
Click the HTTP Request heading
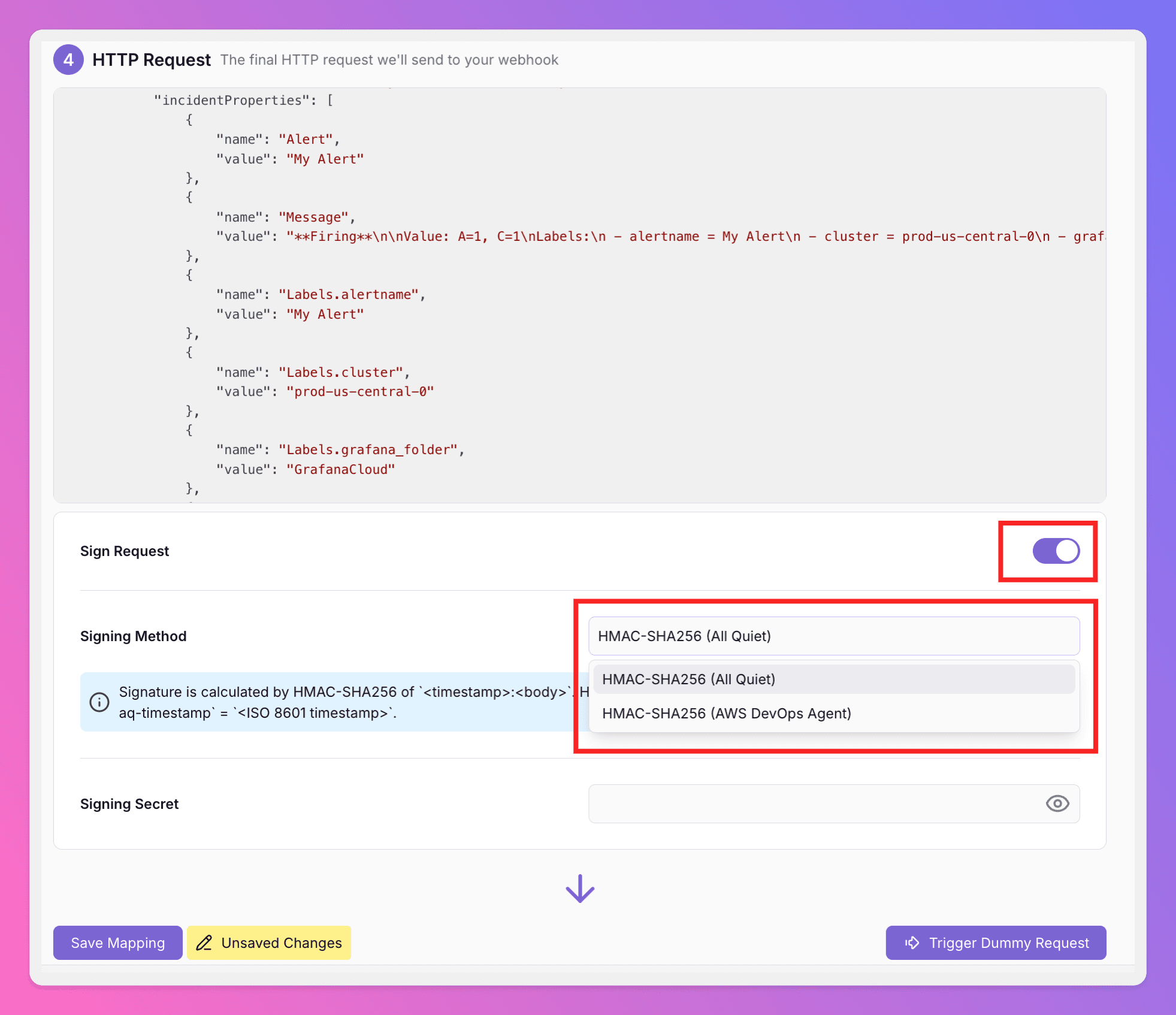pos(152,60)
